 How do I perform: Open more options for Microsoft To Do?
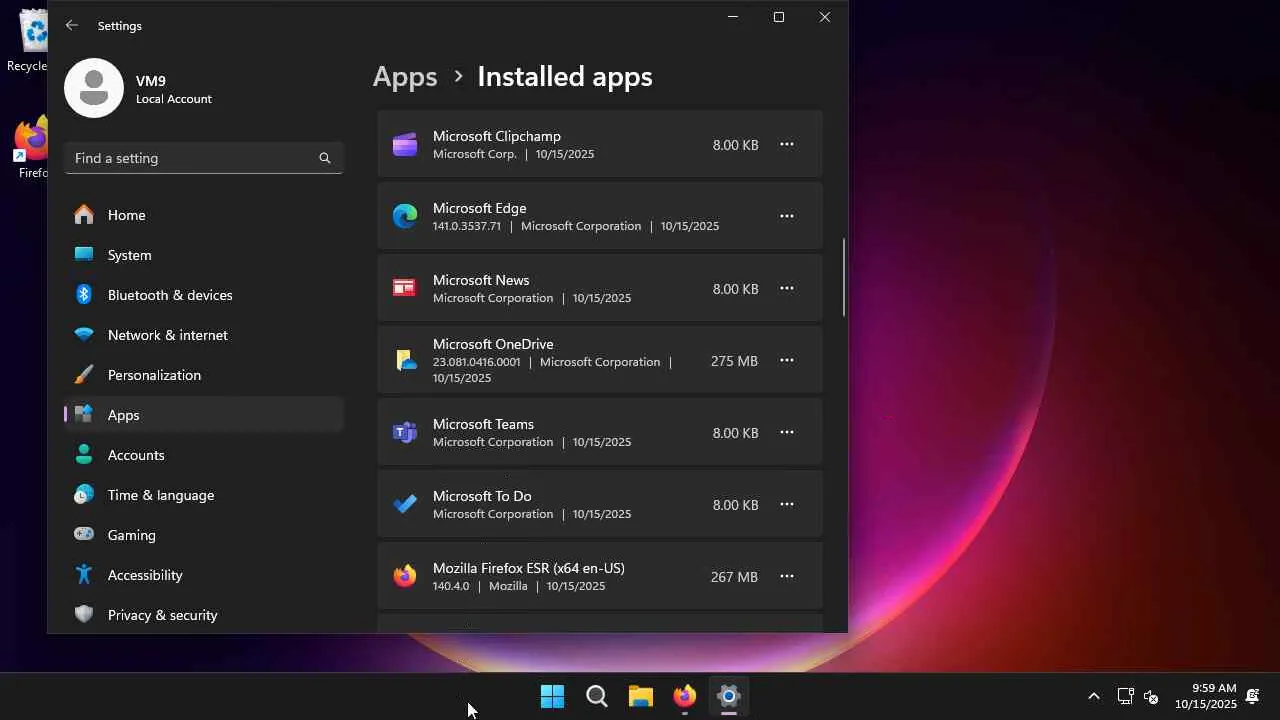[x=787, y=505]
